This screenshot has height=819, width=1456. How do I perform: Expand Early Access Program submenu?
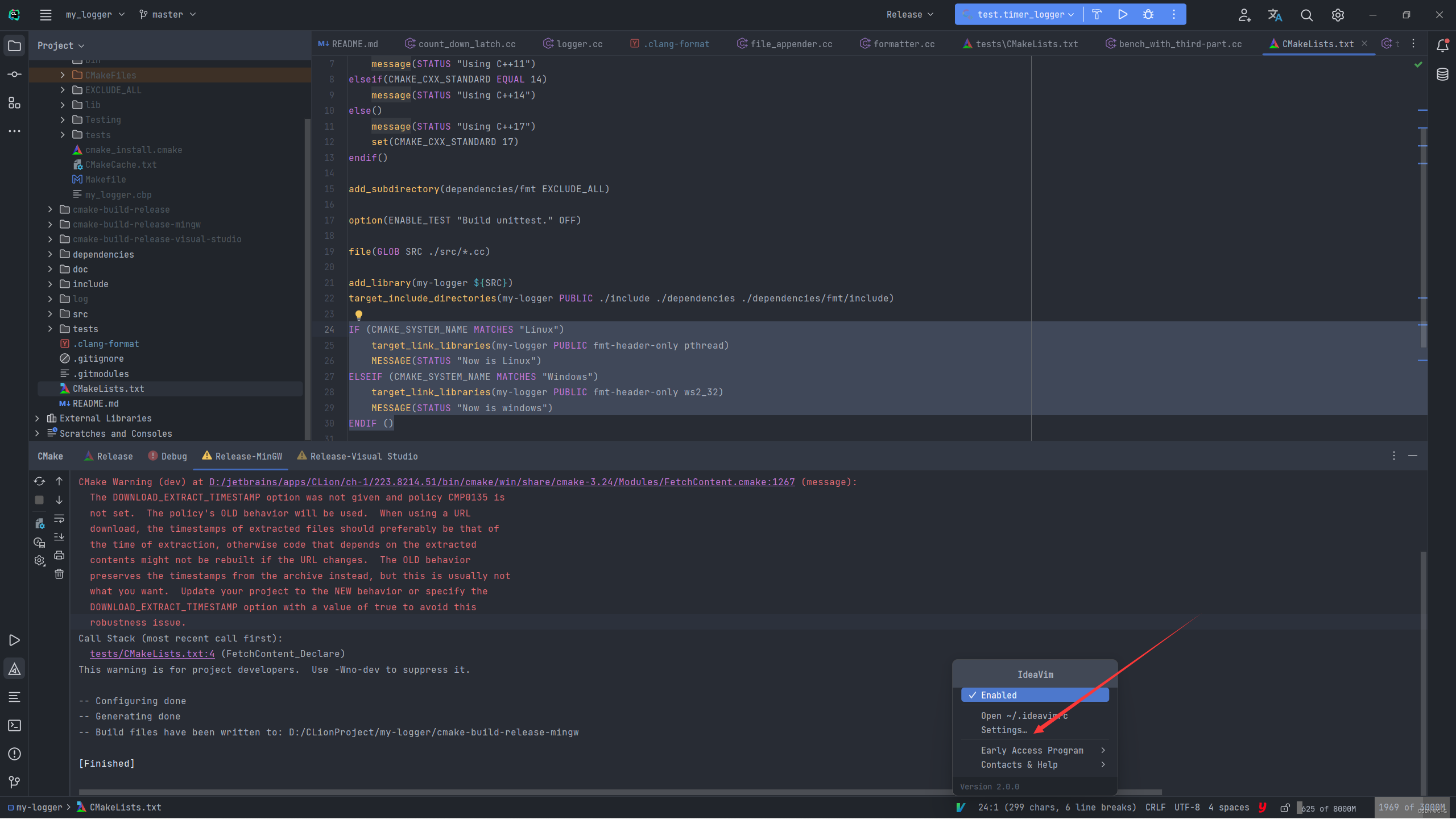tap(1035, 751)
